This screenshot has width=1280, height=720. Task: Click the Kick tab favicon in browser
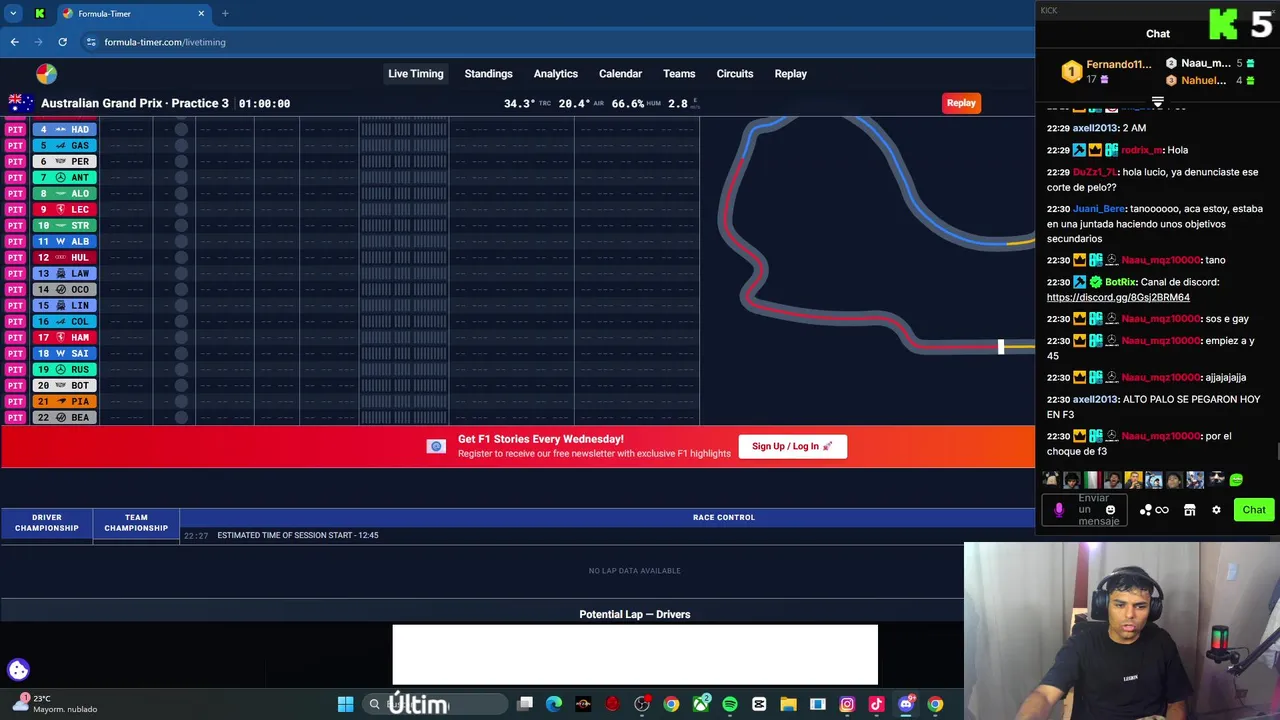(x=40, y=14)
